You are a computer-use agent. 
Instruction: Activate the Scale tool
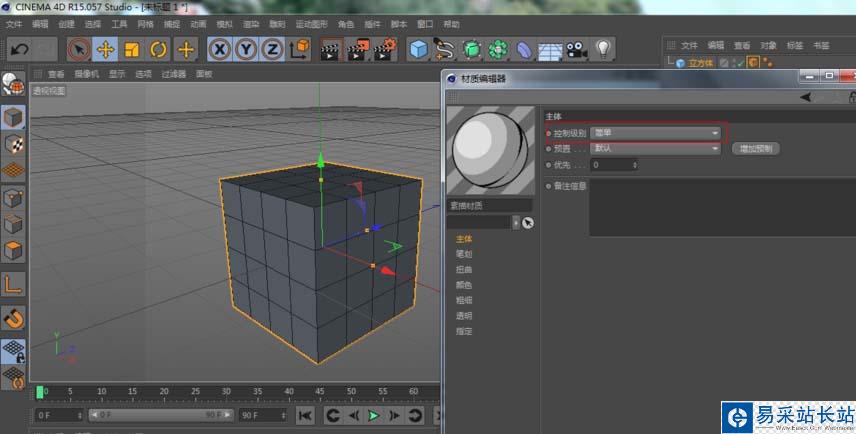point(131,49)
